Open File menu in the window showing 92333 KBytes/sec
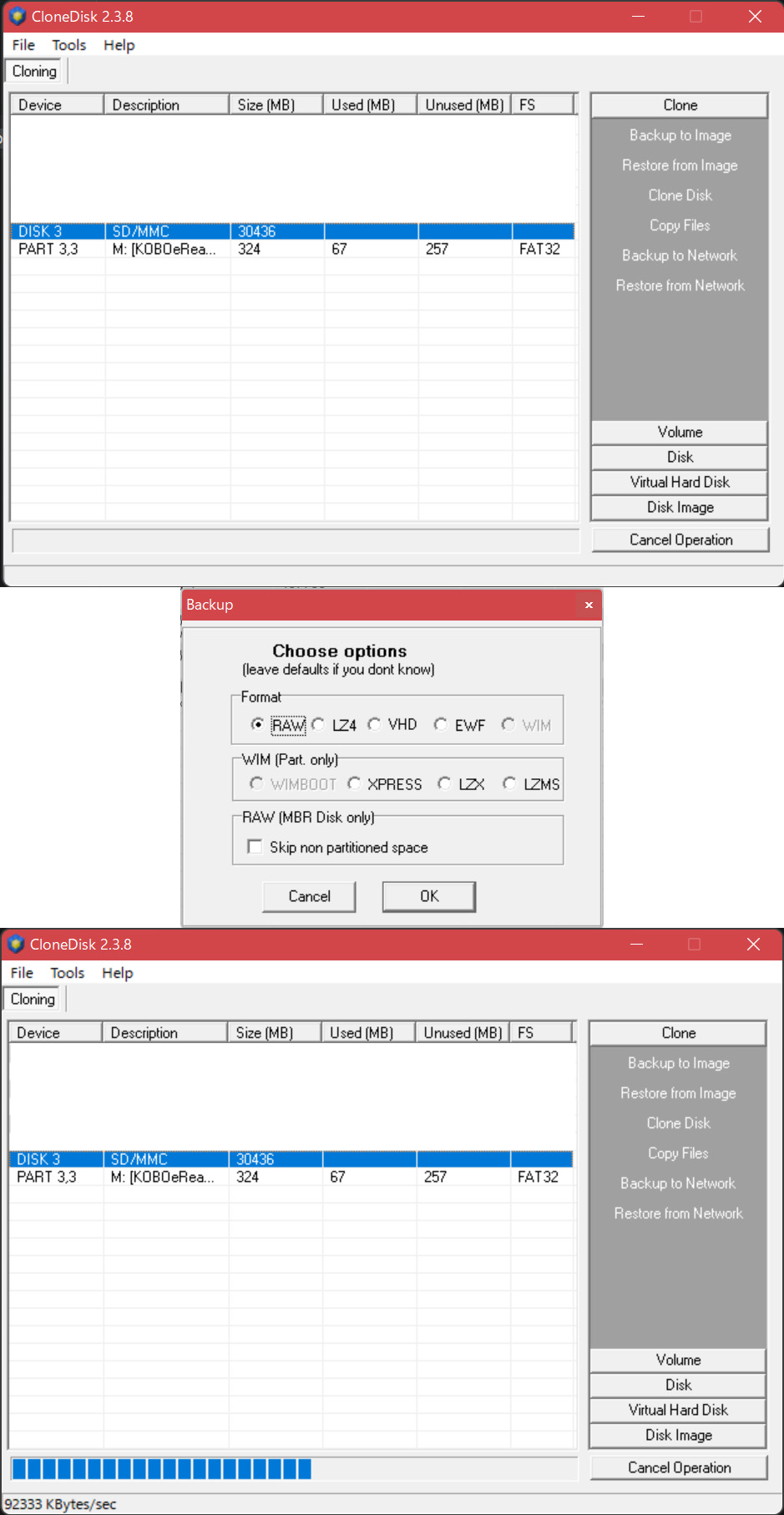The width and height of the screenshot is (784, 1515). (x=22, y=973)
